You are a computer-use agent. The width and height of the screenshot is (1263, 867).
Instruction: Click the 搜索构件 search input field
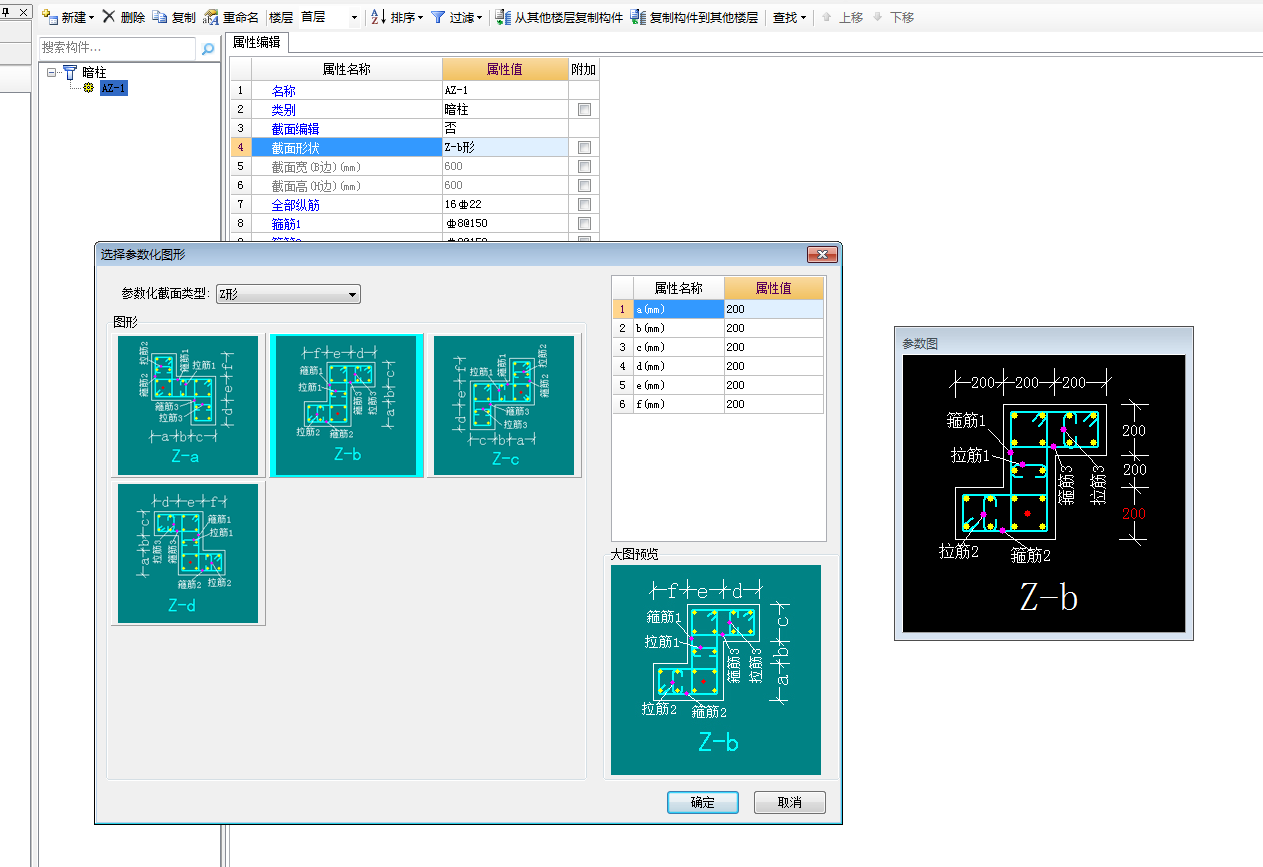pyautogui.click(x=118, y=48)
